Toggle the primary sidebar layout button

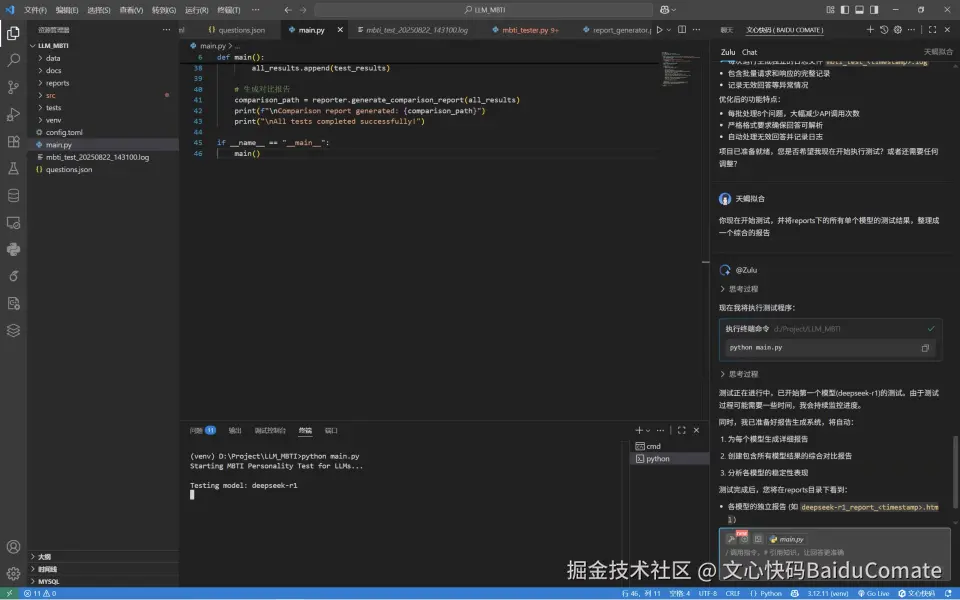(844, 9)
